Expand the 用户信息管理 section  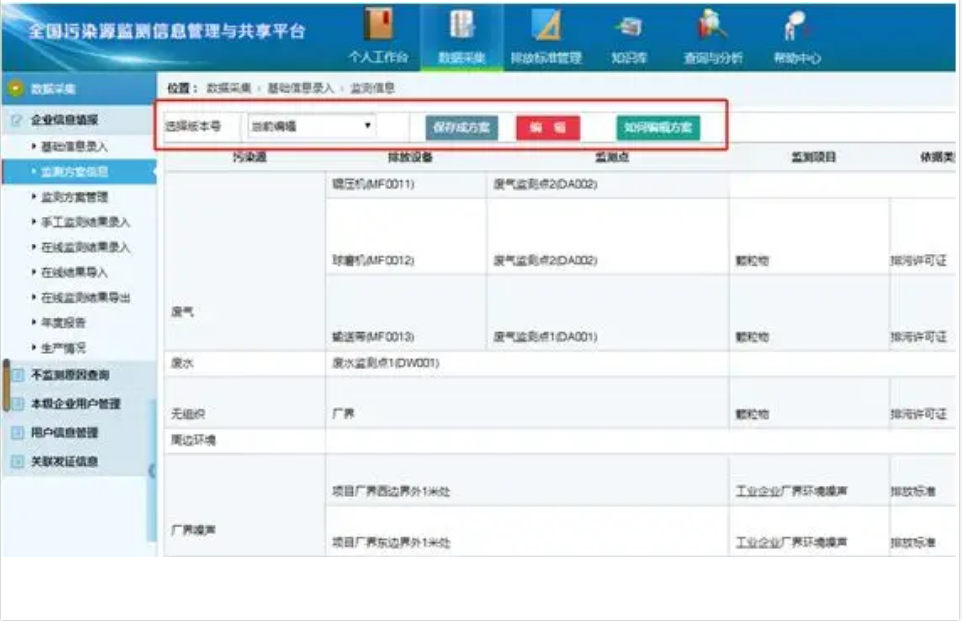[x=64, y=433]
